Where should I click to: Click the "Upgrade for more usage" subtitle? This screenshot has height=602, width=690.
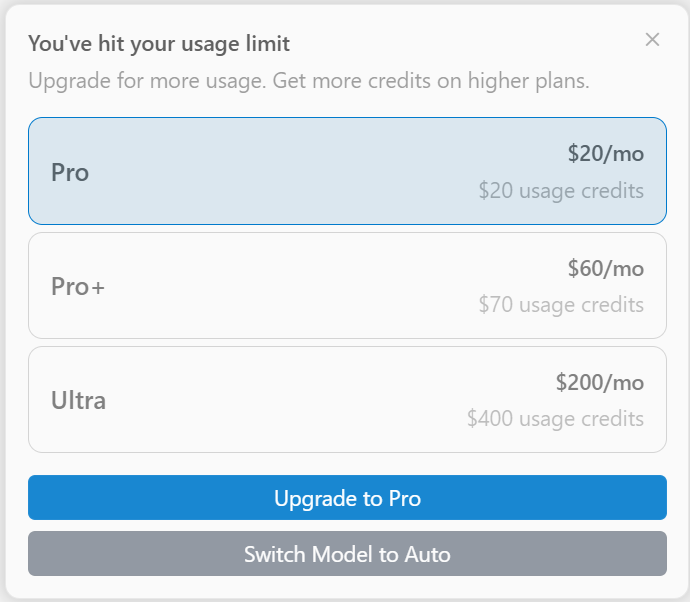tap(308, 80)
